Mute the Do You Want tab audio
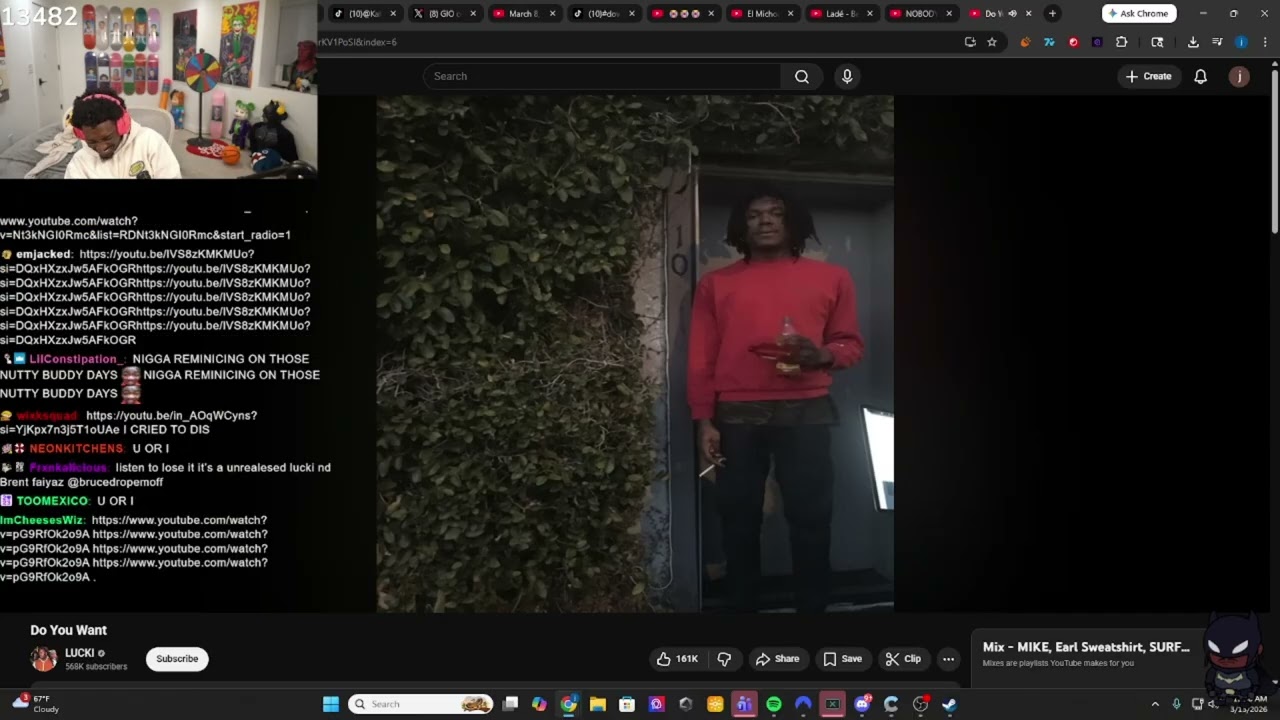This screenshot has height=720, width=1280. (x=1012, y=13)
